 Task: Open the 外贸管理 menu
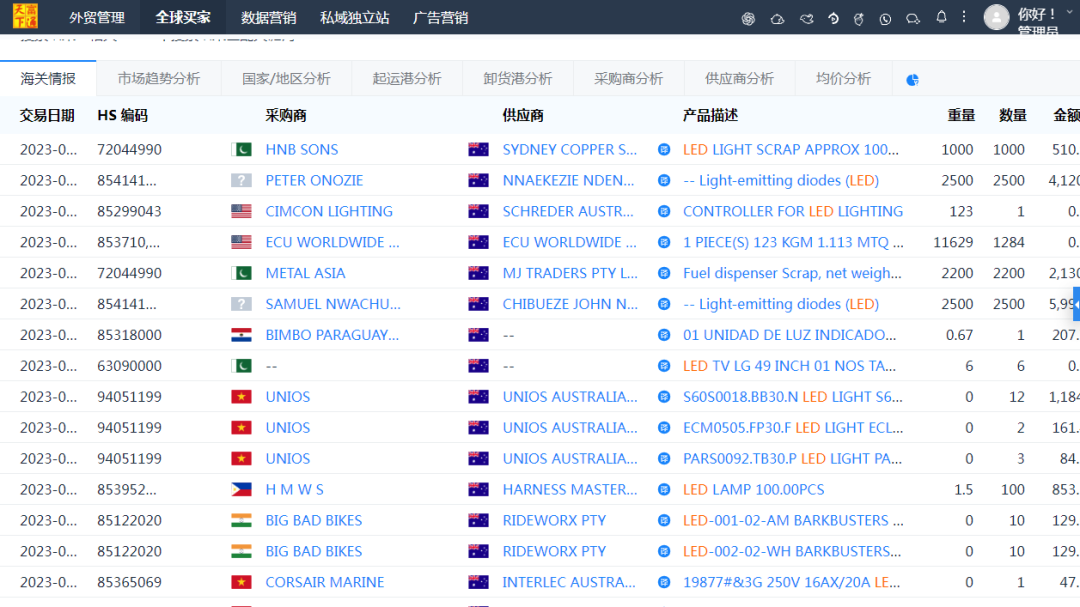coord(96,17)
